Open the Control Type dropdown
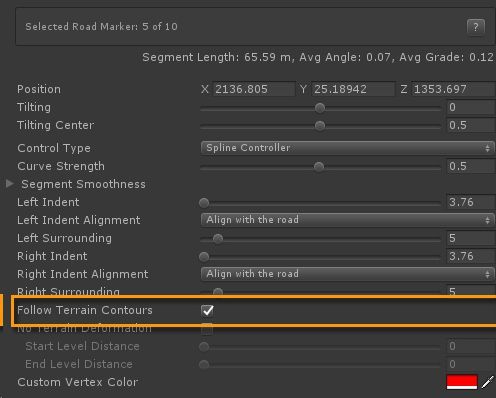496x398 pixels. (348, 148)
